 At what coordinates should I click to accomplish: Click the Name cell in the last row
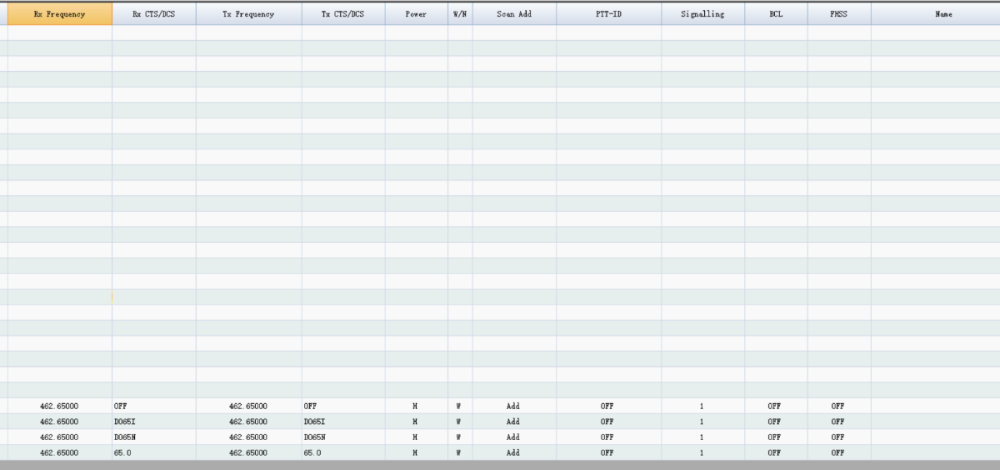pos(935,453)
